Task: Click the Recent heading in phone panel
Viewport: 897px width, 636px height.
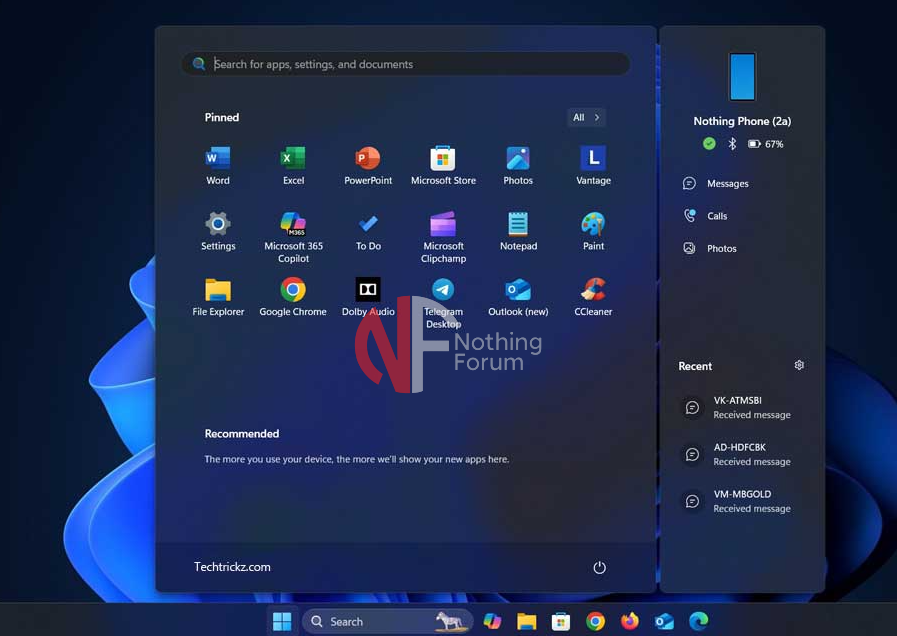Action: [695, 366]
